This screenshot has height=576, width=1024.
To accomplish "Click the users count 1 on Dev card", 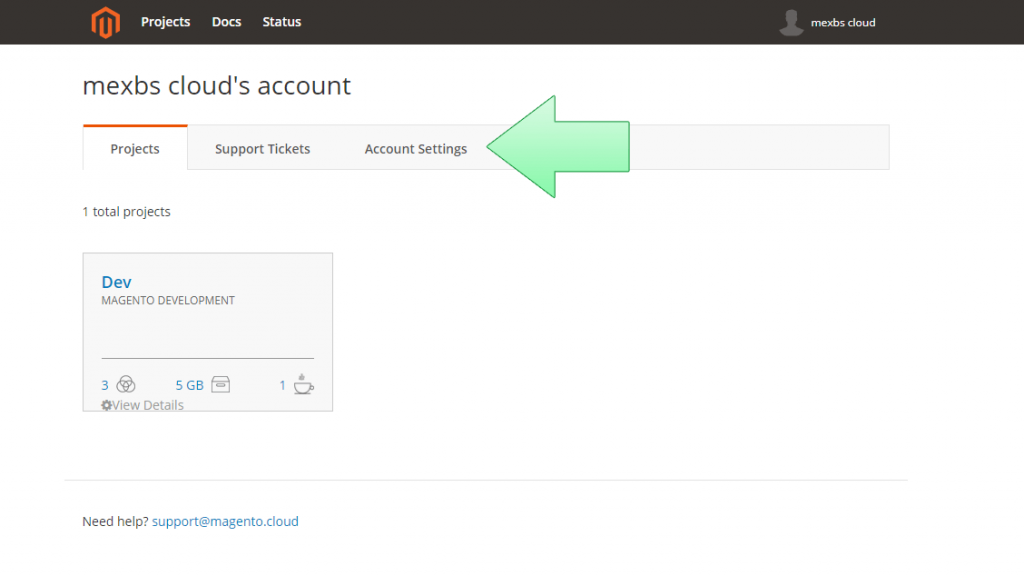I will pos(282,385).
